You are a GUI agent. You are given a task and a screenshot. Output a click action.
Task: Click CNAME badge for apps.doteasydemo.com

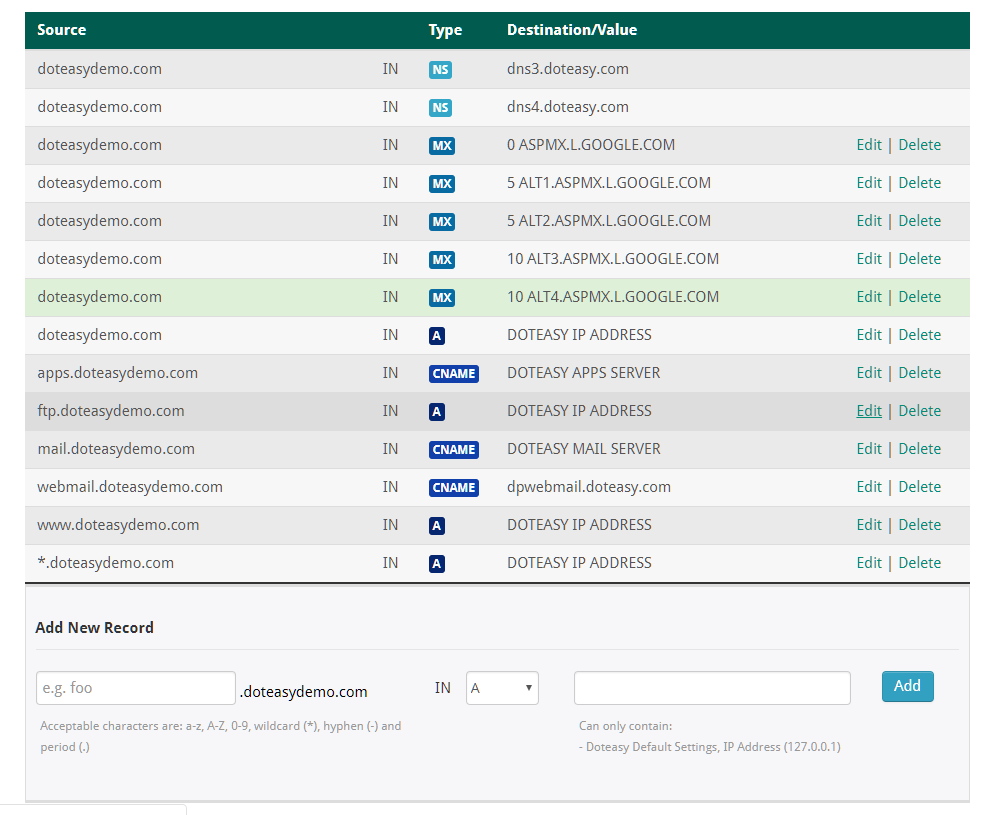453,374
